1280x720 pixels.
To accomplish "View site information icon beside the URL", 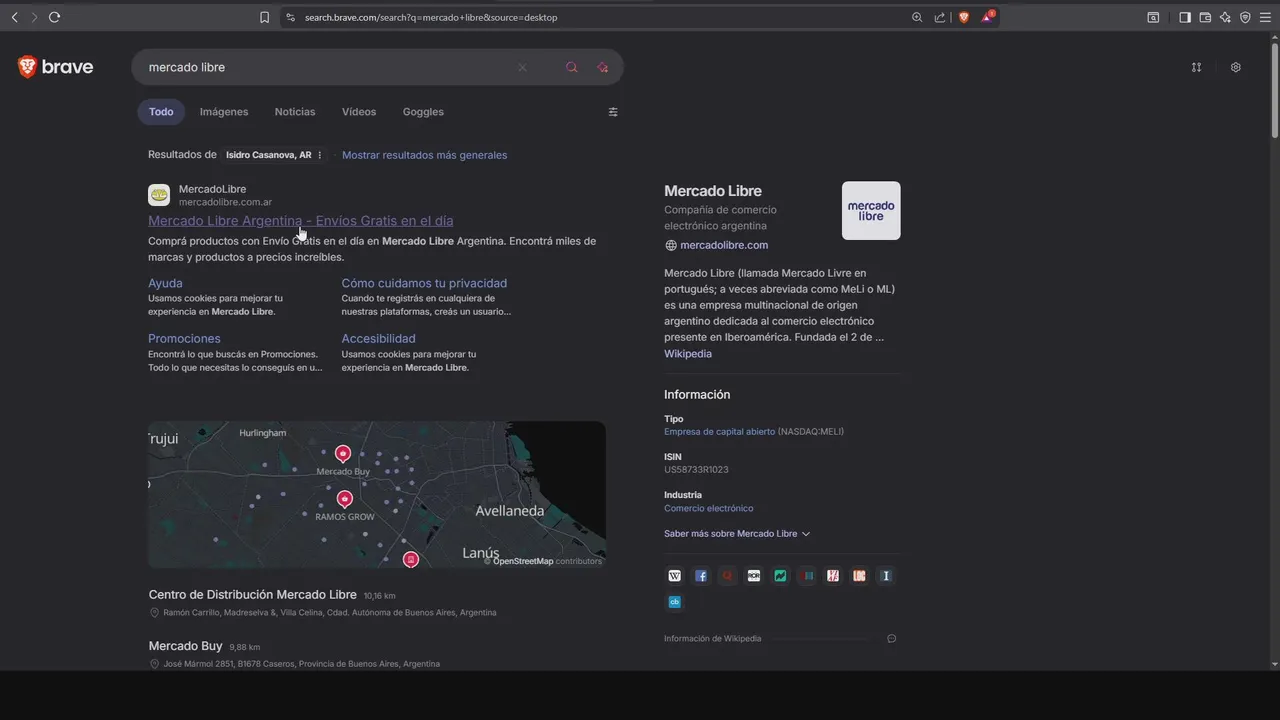I will (290, 17).
